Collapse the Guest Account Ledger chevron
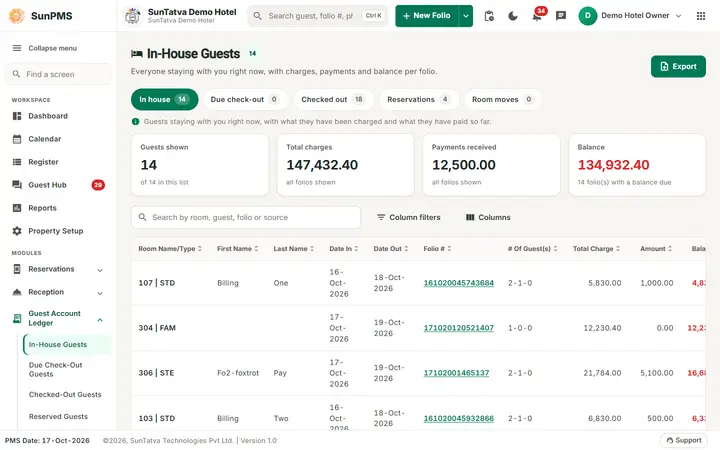This screenshot has width=720, height=450. [100, 320]
